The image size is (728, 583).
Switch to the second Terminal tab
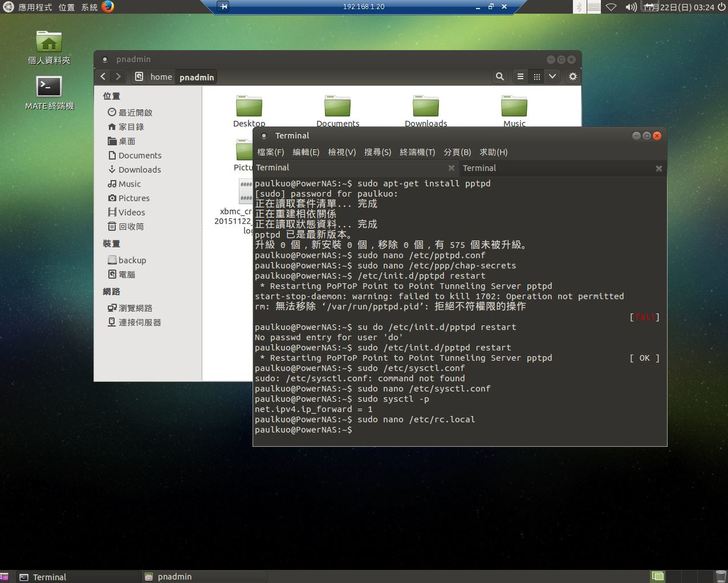(x=480, y=168)
